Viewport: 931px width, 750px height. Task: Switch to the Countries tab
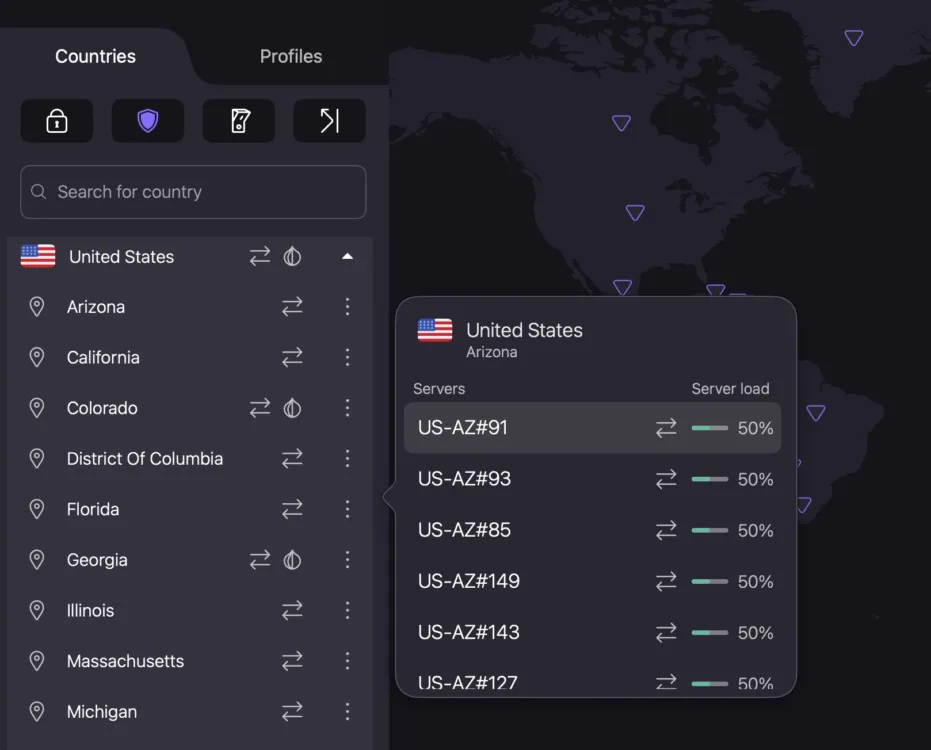tap(96, 56)
